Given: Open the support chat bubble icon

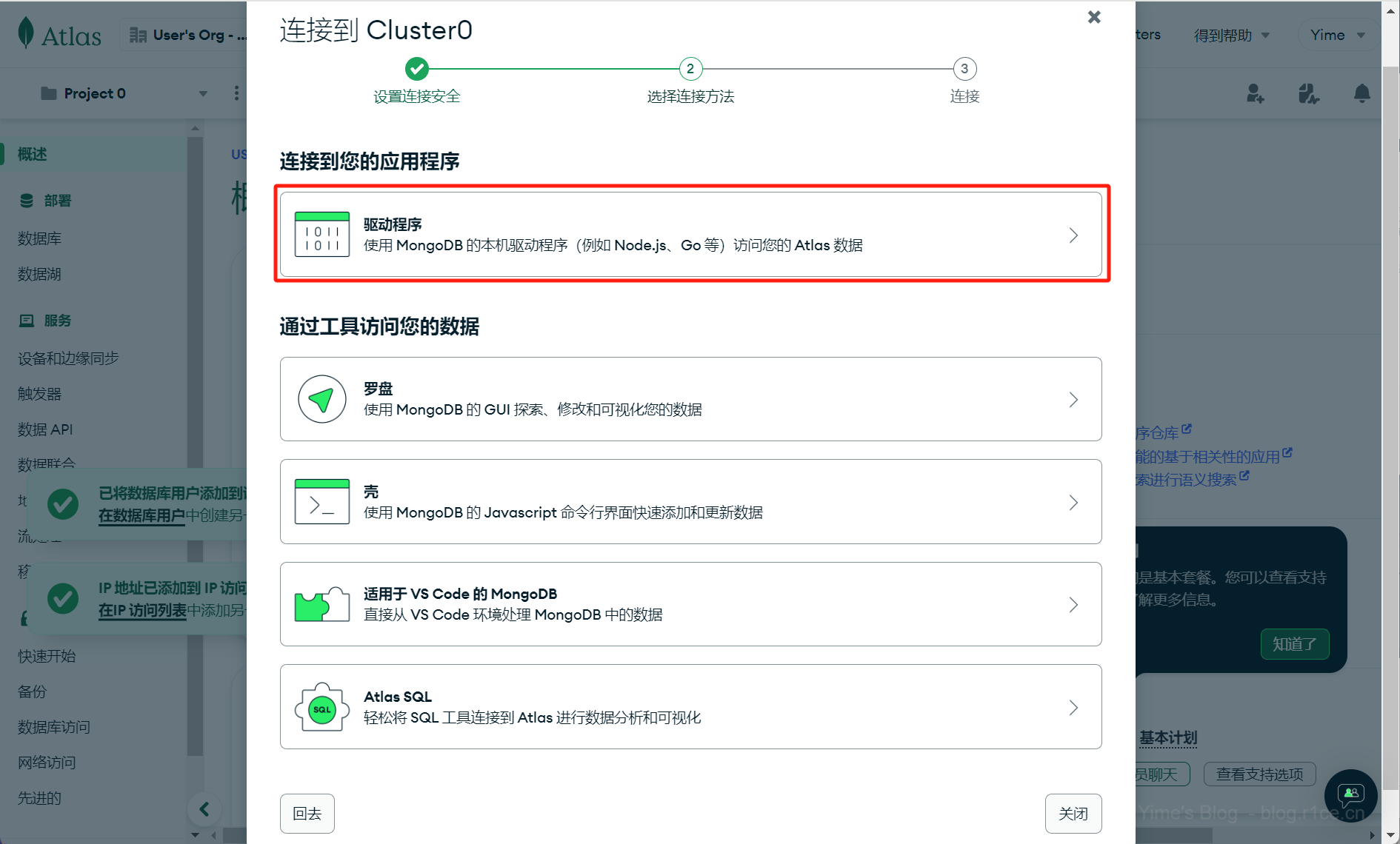Looking at the screenshot, I should (x=1350, y=796).
